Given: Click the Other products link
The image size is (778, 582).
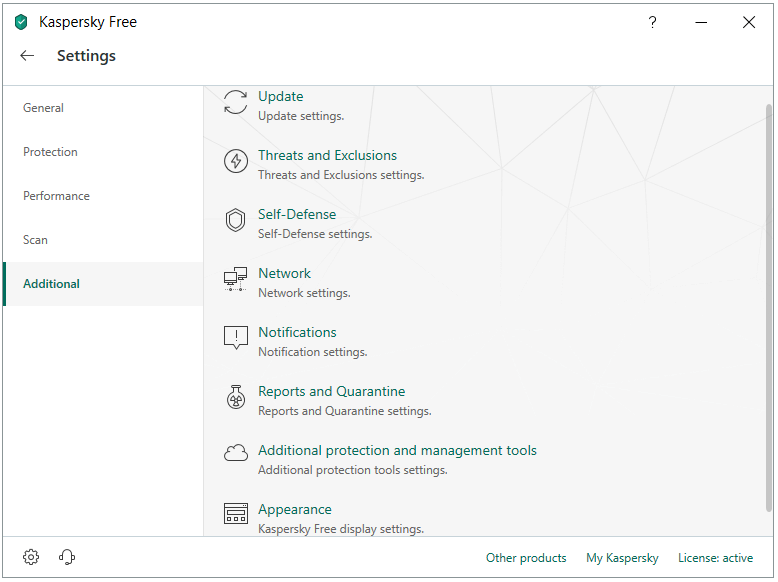Looking at the screenshot, I should (526, 558).
